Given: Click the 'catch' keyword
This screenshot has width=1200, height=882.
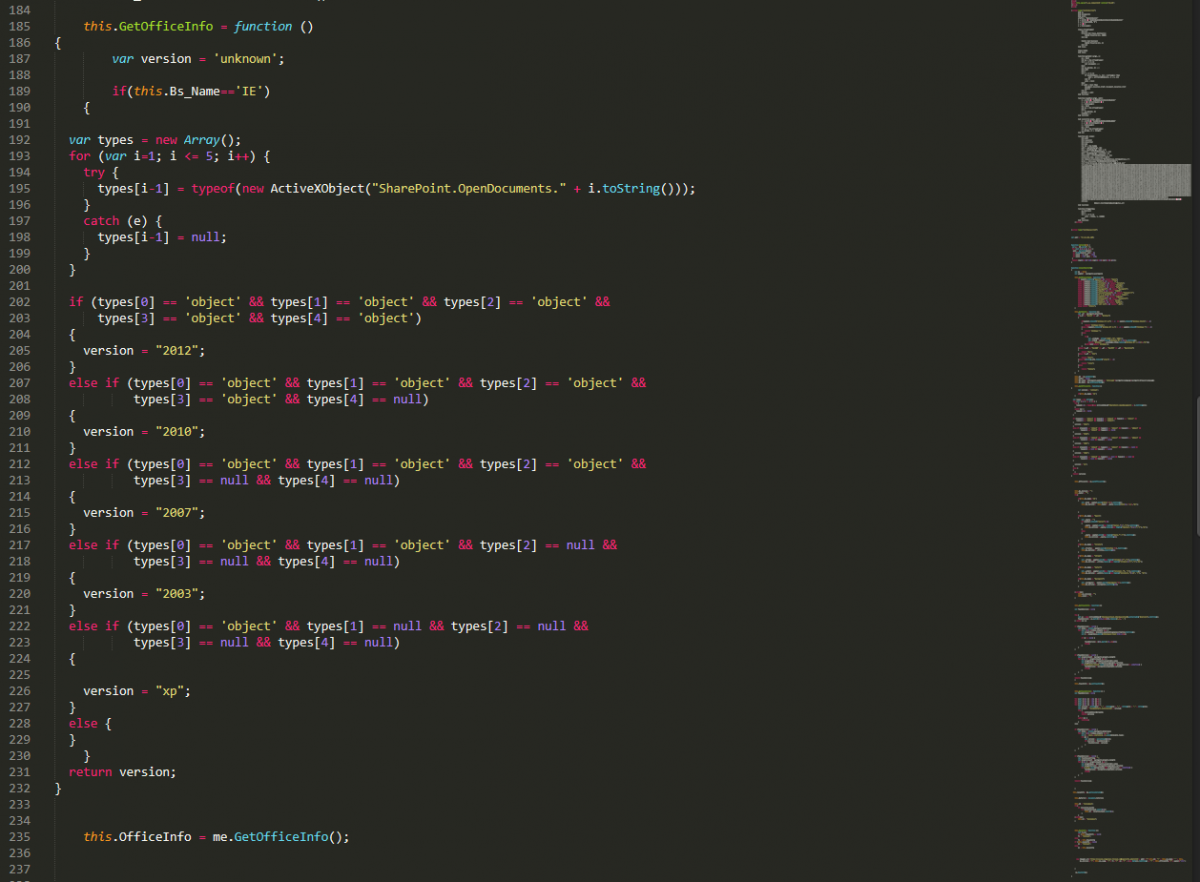Looking at the screenshot, I should (101, 221).
